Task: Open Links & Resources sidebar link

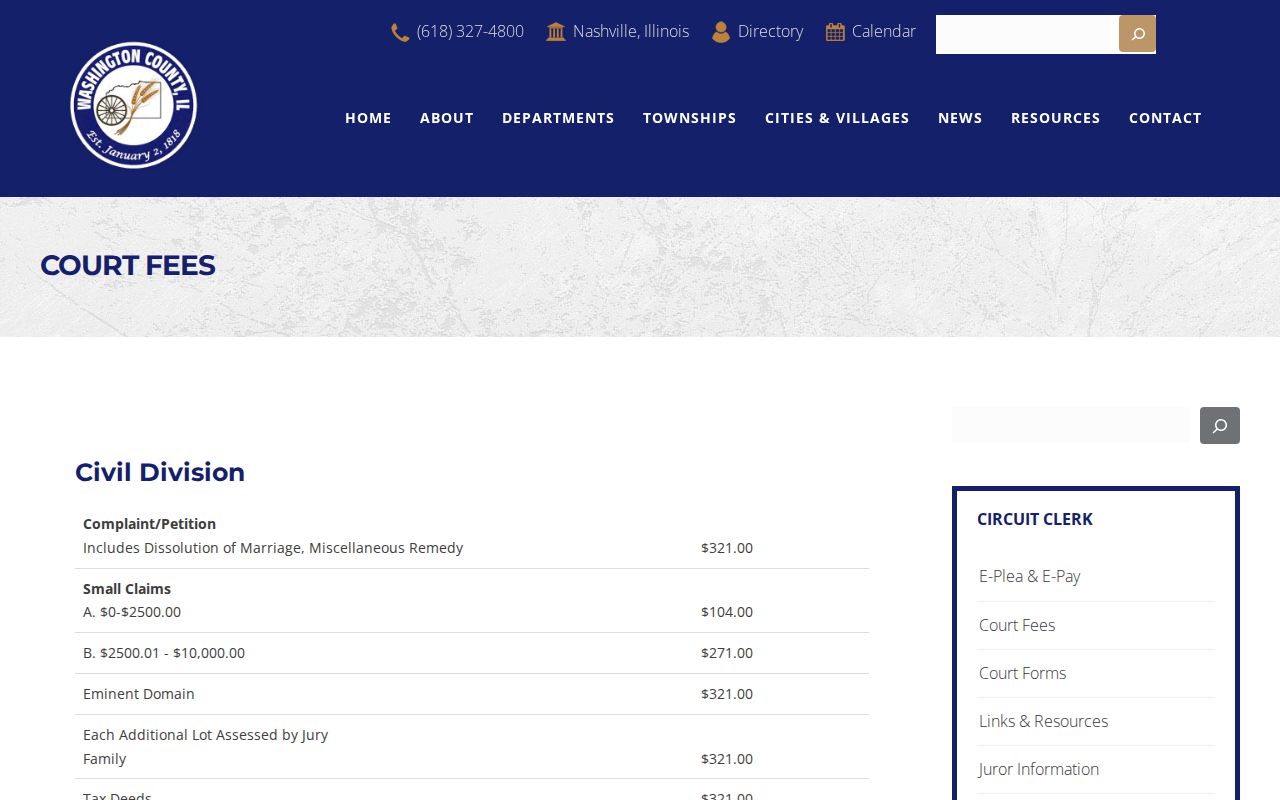Action: pos(1043,721)
